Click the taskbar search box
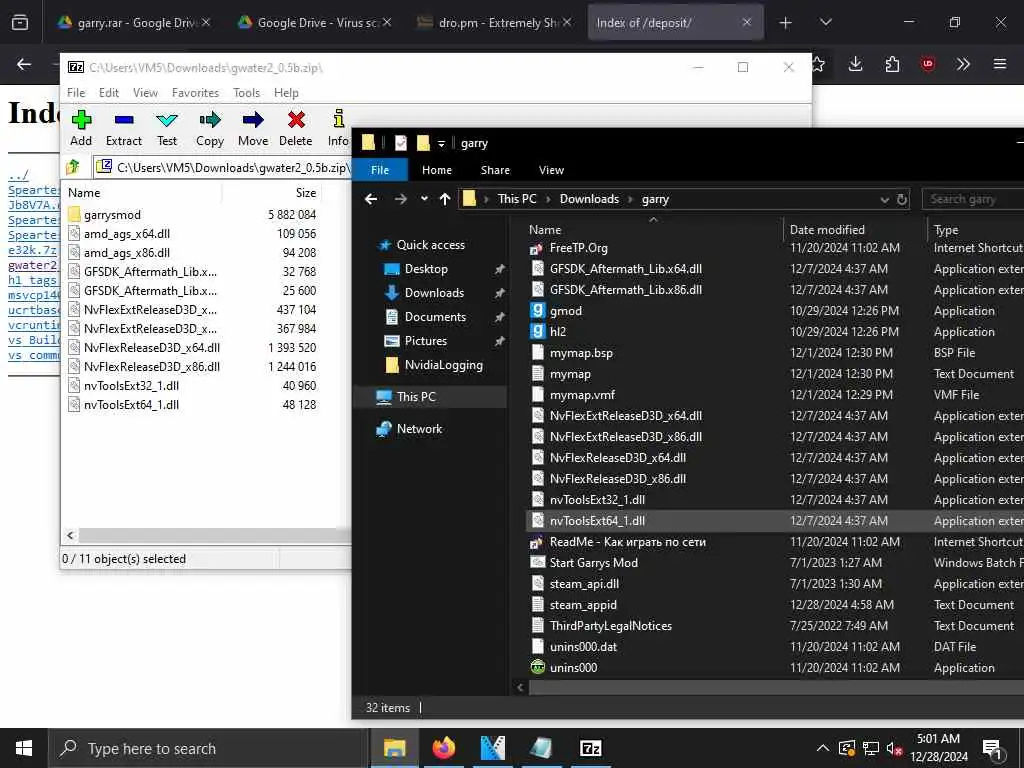 coord(209,748)
